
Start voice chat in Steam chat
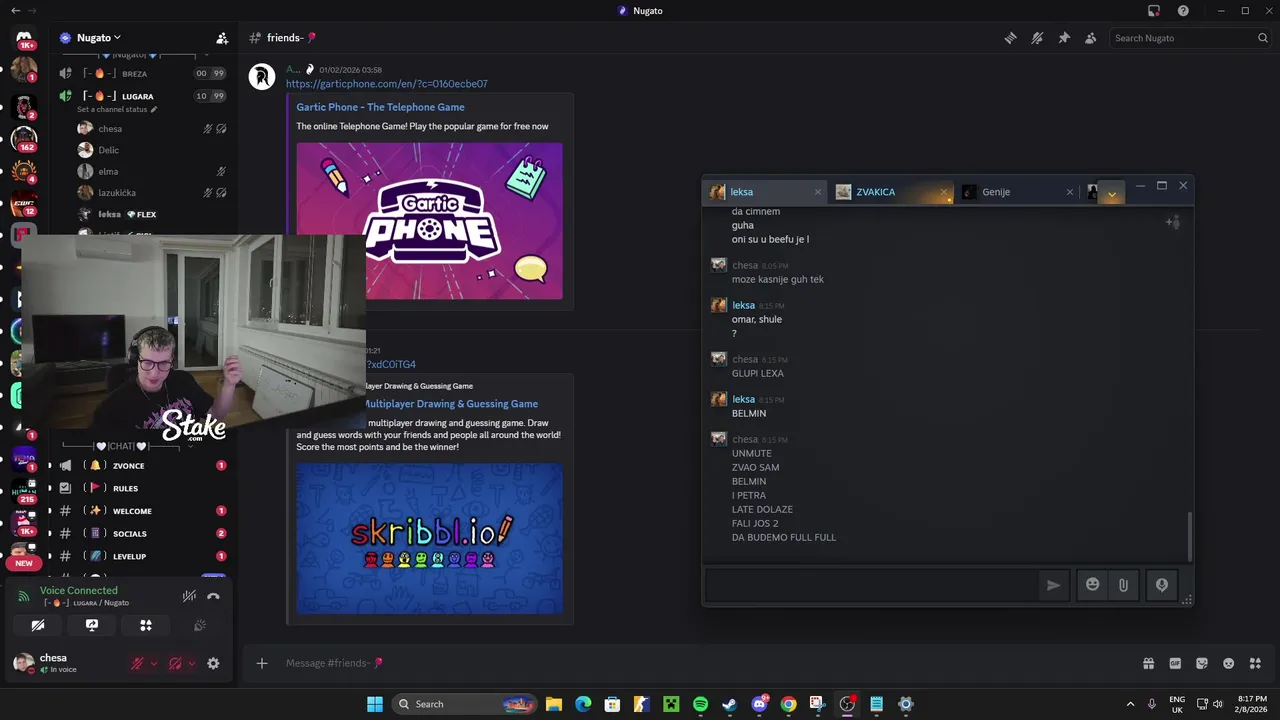point(1161,585)
